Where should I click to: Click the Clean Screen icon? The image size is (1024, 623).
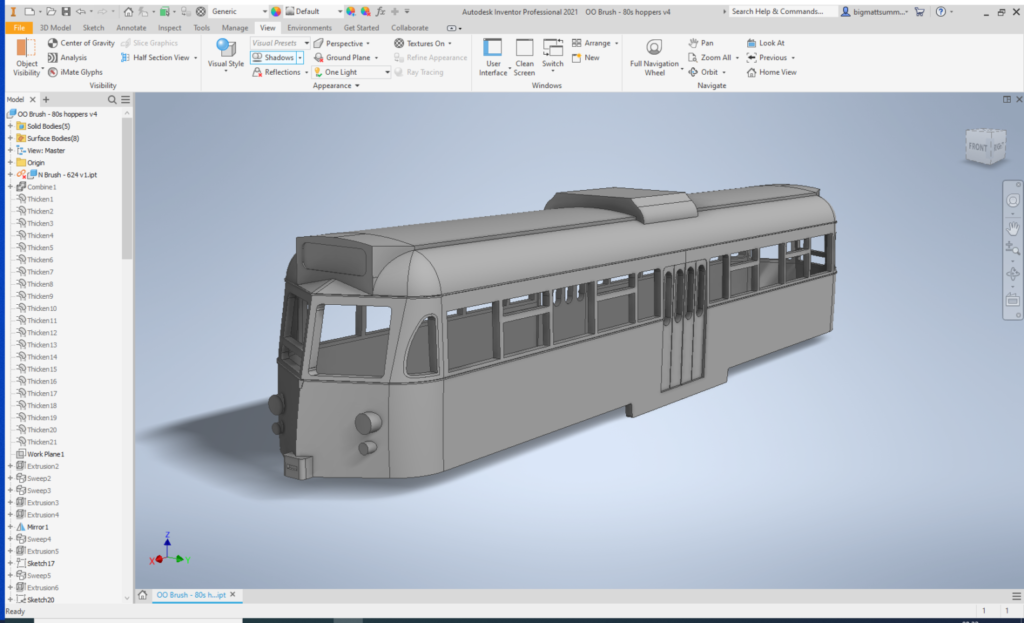(524, 54)
